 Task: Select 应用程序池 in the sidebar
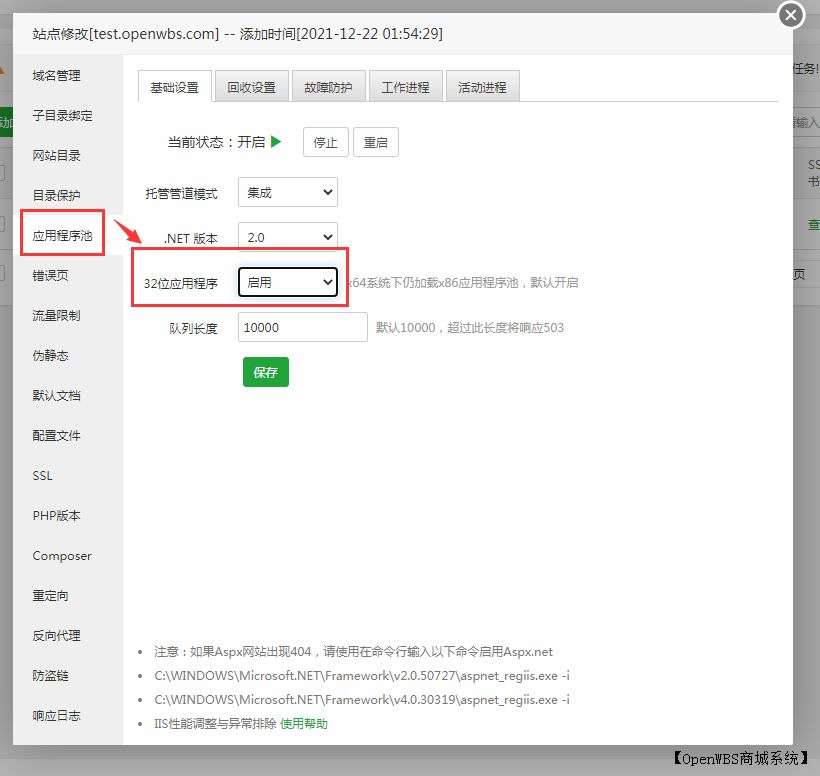click(x=61, y=233)
